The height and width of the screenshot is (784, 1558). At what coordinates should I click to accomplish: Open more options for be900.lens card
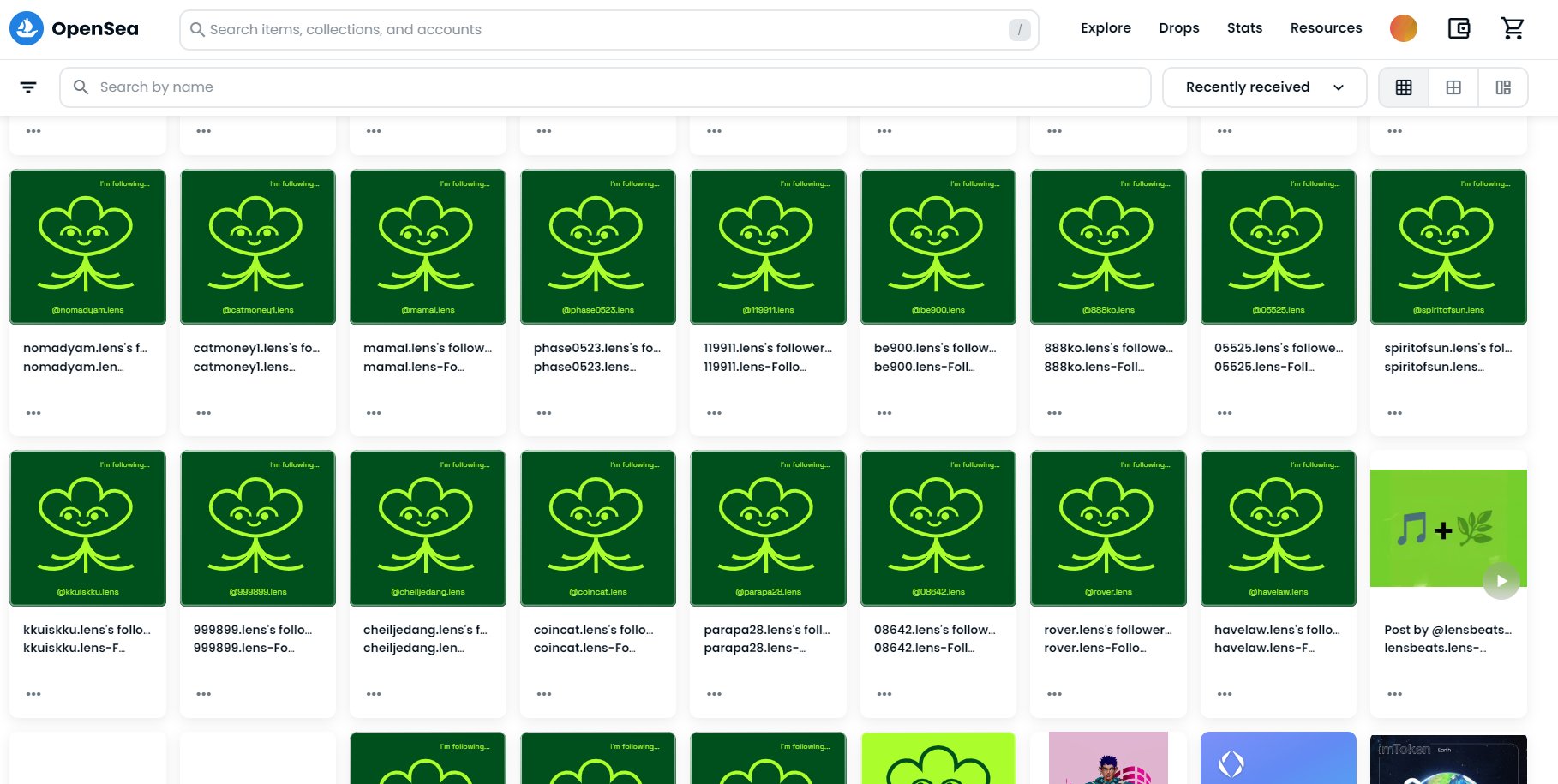click(884, 413)
